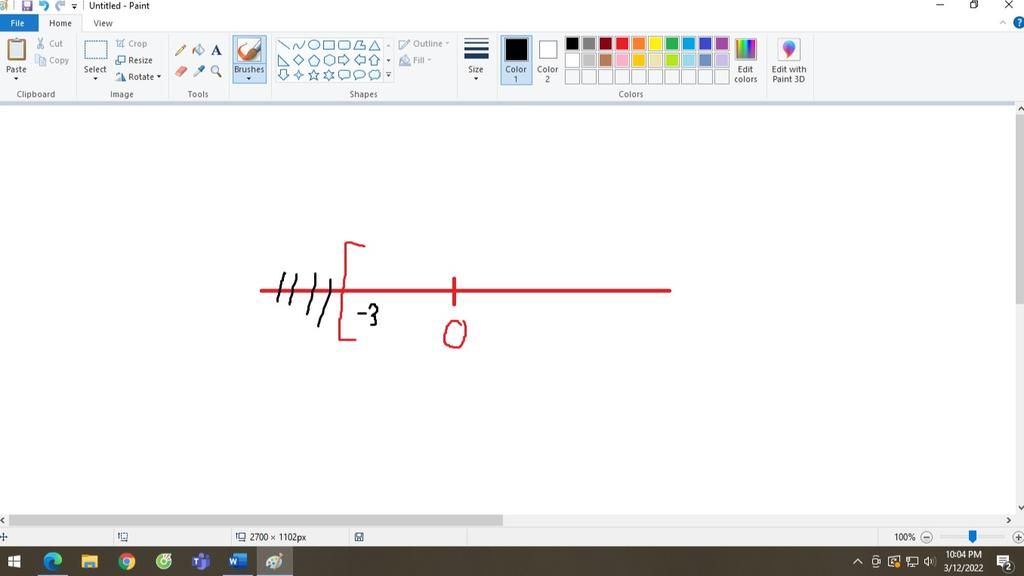The width and height of the screenshot is (1024, 576).
Task: Choose the Oval shape
Action: tap(313, 45)
